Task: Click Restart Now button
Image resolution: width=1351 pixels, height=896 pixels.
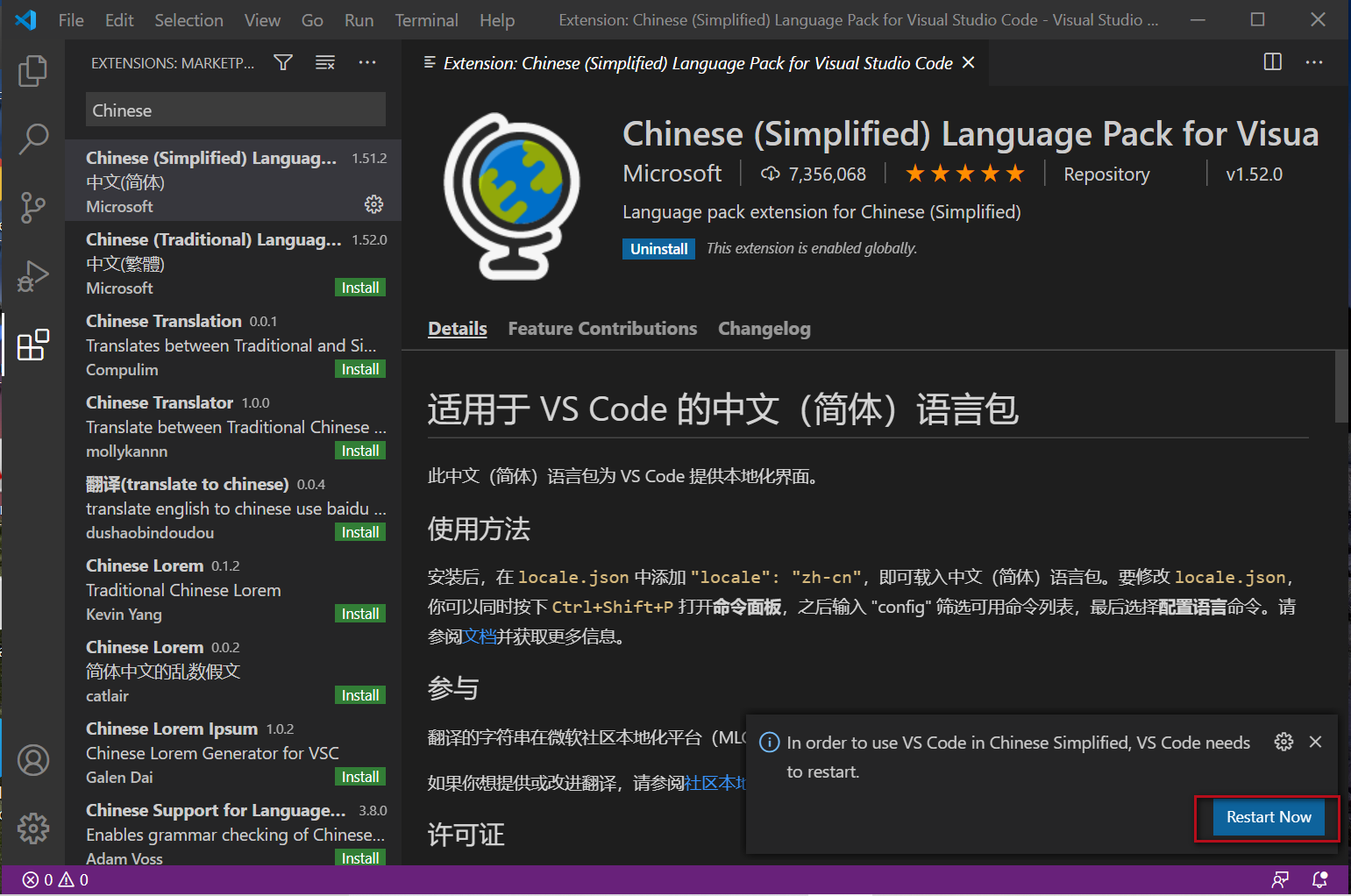Action: (1269, 817)
